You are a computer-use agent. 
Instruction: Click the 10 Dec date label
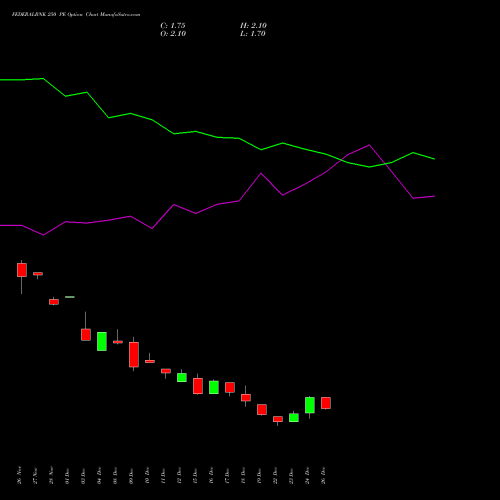[x=147, y=476]
